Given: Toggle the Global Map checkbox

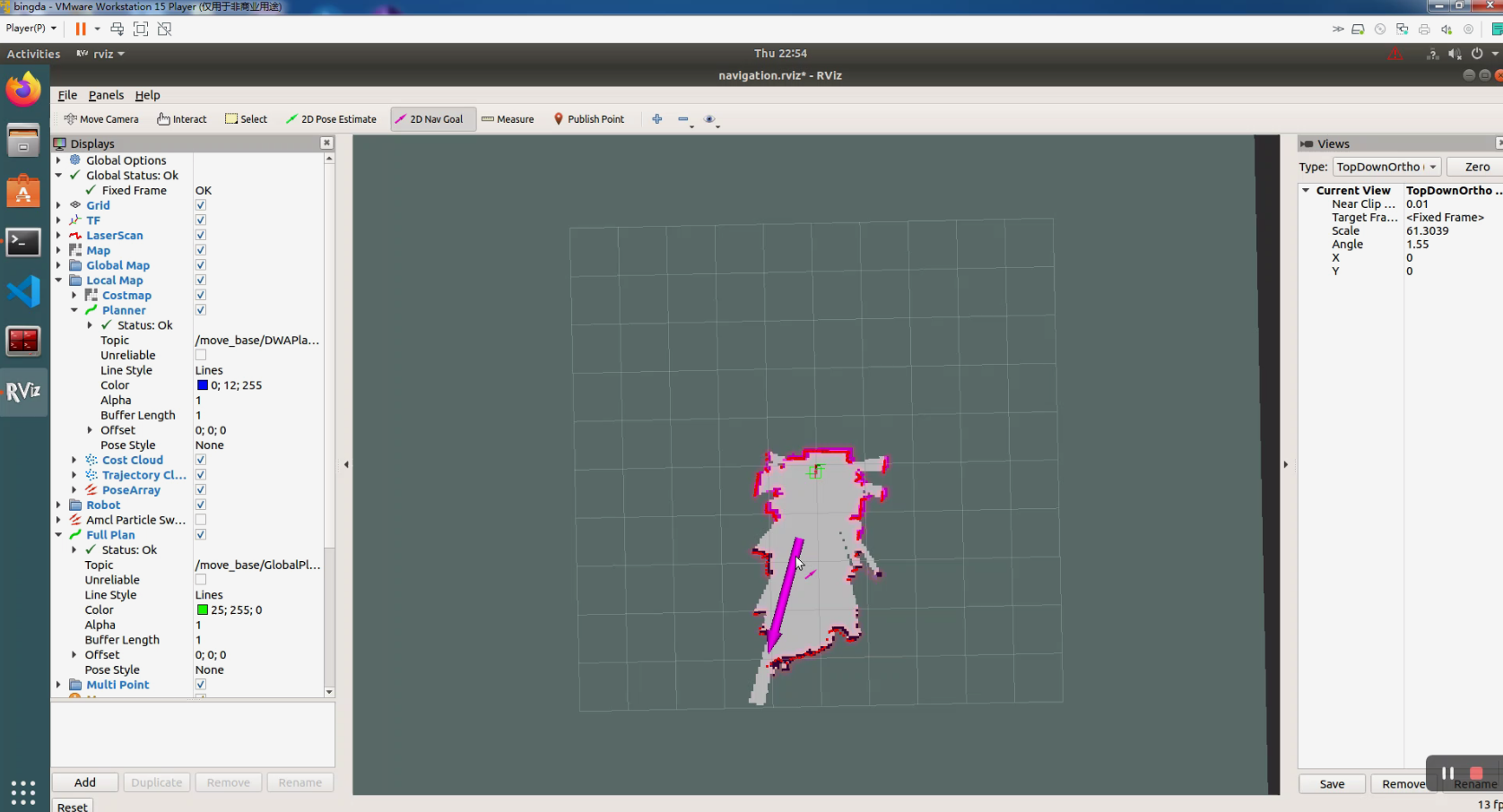Looking at the screenshot, I should (x=201, y=265).
